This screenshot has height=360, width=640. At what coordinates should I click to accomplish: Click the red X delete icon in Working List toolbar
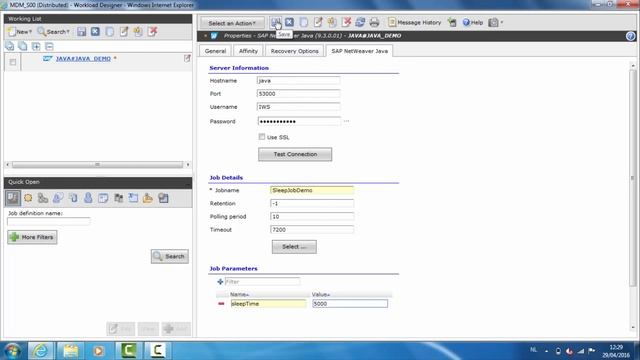coord(152,31)
